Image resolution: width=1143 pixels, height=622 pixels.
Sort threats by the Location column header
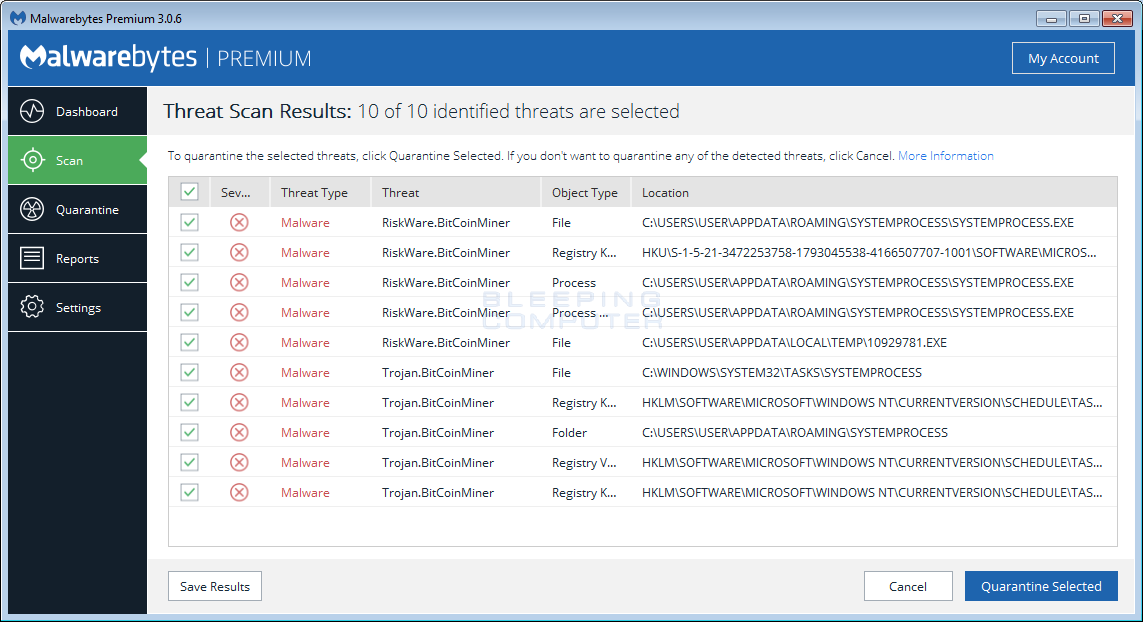tap(668, 192)
